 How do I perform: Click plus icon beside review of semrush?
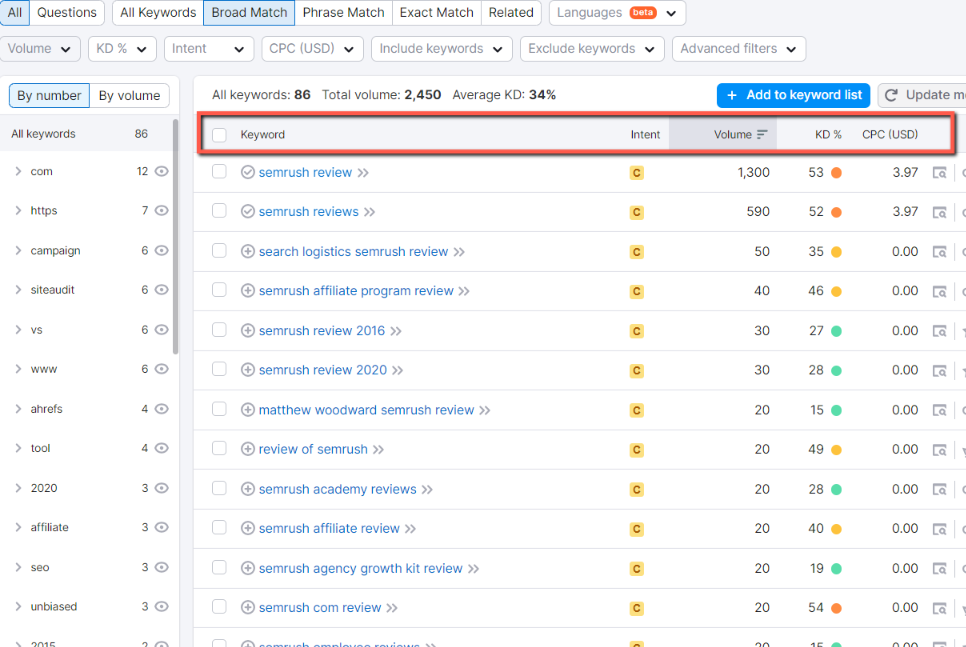(x=248, y=449)
